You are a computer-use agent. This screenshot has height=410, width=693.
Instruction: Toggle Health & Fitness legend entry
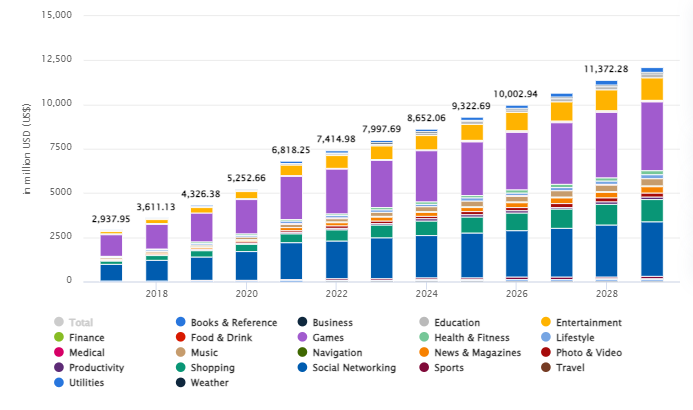465,337
